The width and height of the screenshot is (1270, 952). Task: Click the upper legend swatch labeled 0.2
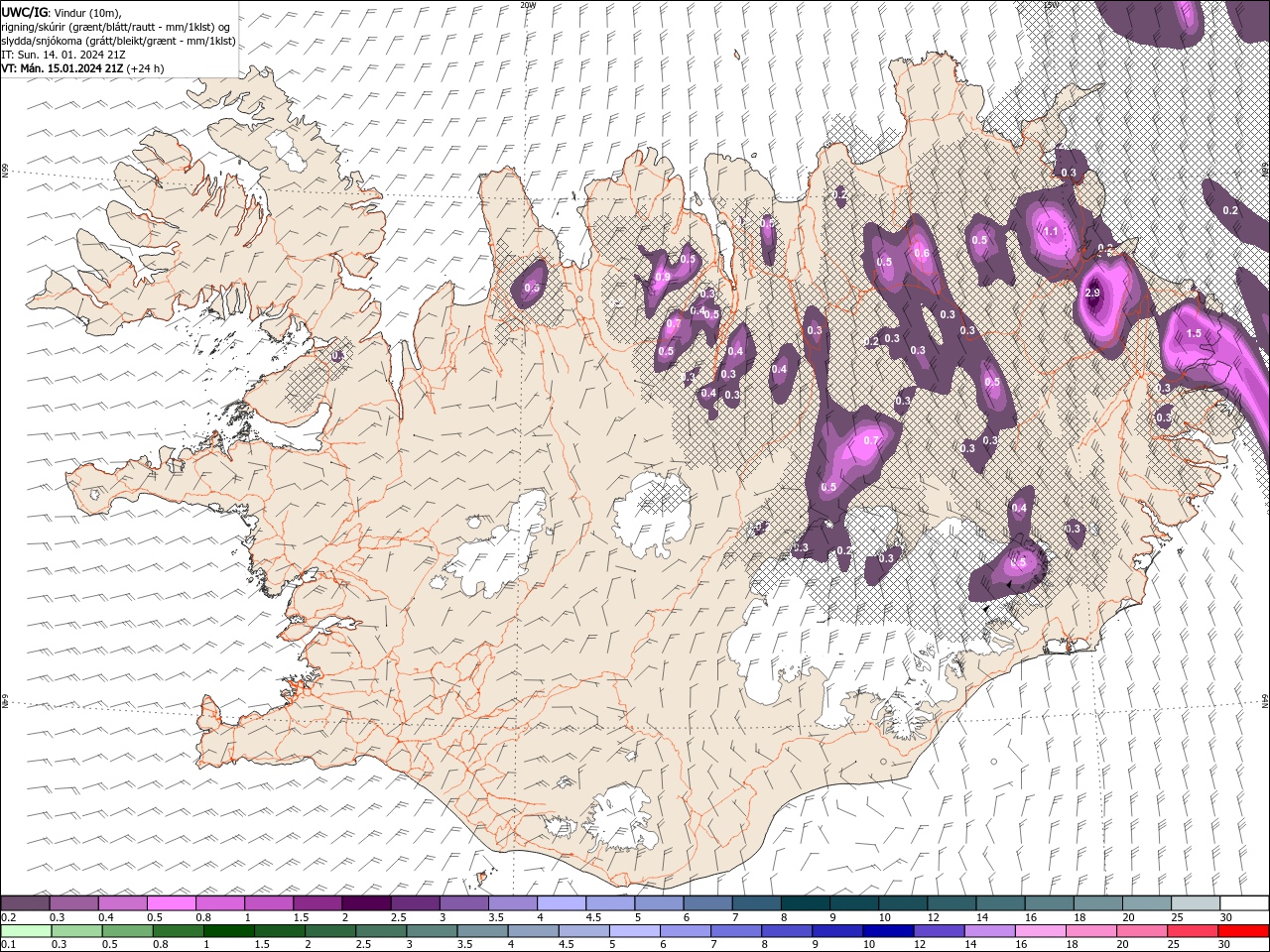point(25,903)
